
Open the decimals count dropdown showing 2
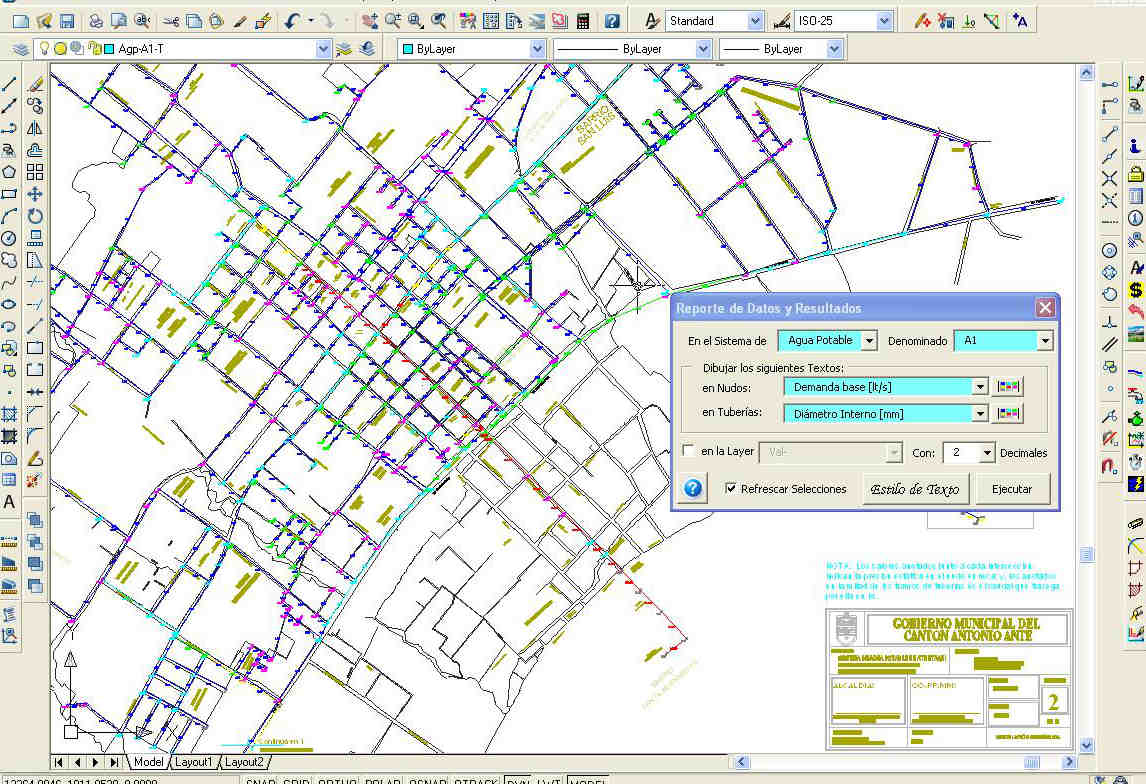[987, 453]
